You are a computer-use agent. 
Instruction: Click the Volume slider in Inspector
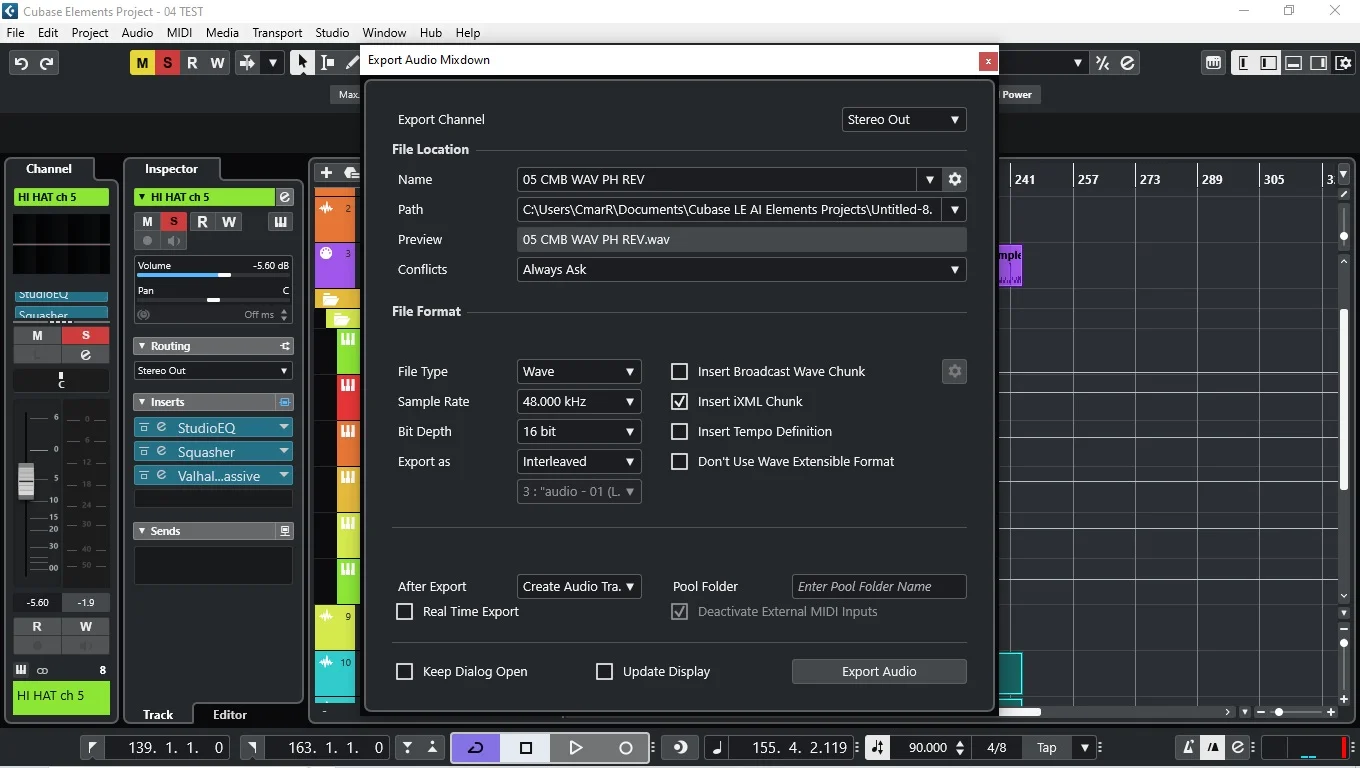coord(212,275)
